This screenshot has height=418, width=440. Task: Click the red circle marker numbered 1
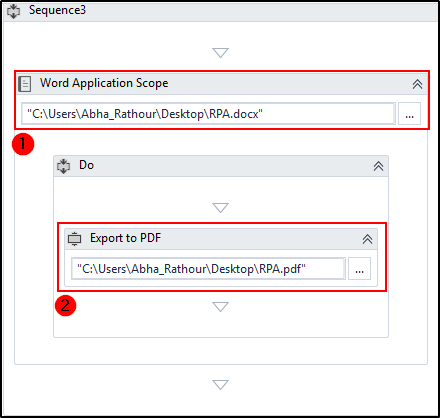pos(23,144)
